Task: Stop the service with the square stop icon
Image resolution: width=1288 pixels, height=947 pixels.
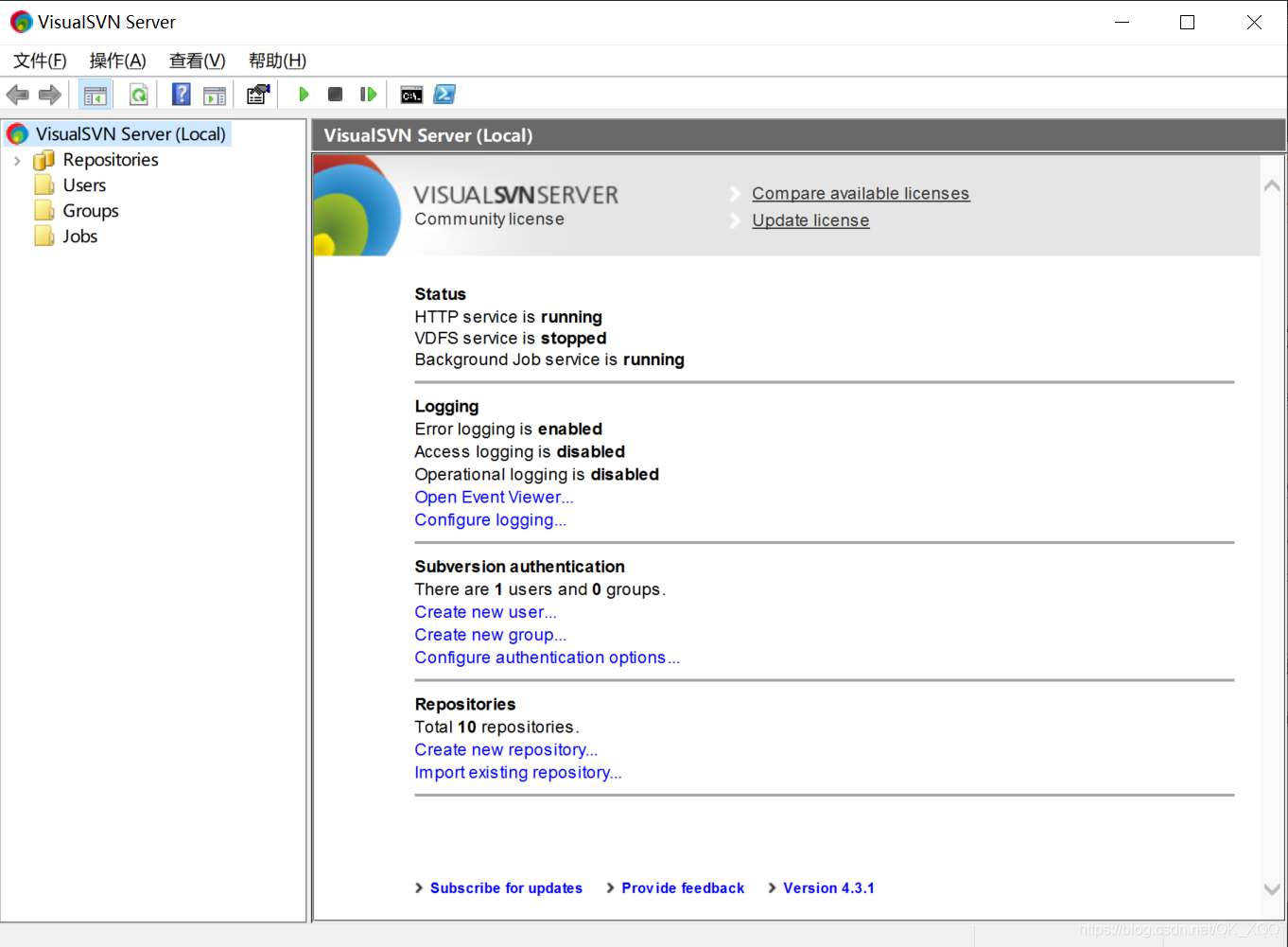Action: click(335, 95)
